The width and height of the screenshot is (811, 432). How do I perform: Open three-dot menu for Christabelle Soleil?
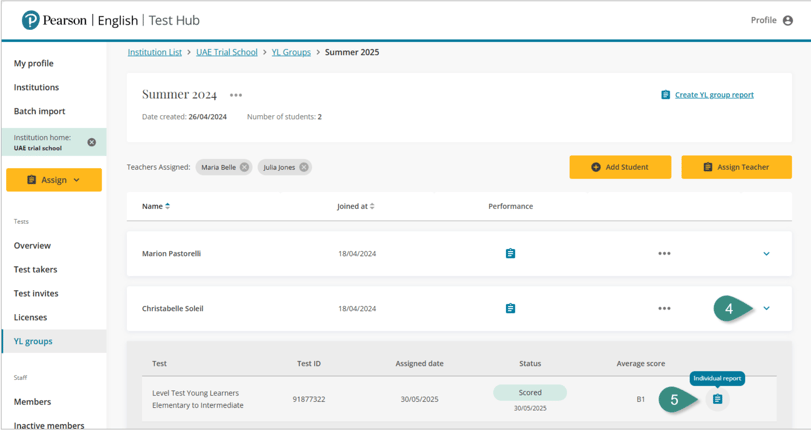tap(664, 309)
